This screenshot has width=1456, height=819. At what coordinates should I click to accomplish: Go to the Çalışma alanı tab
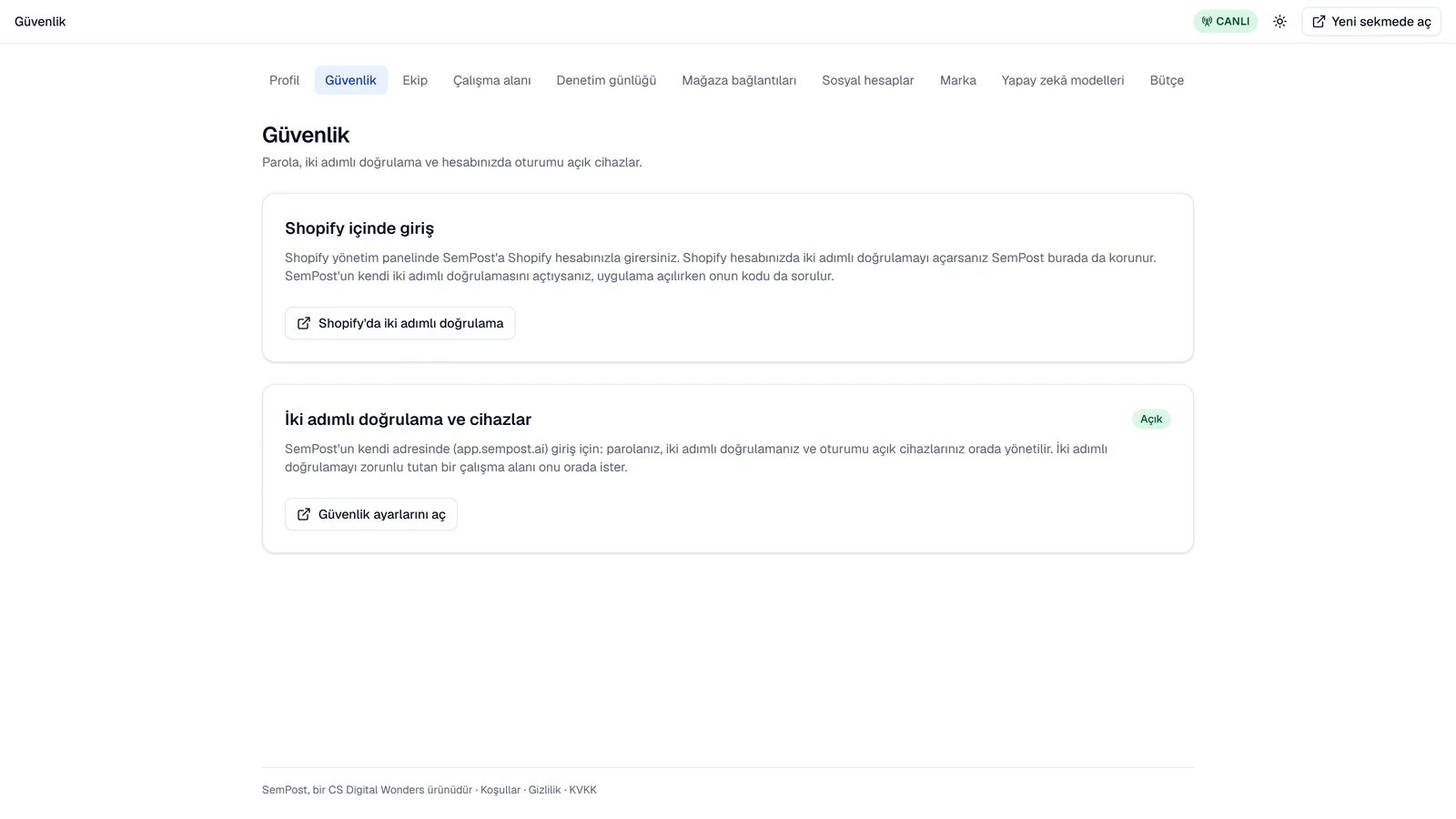click(492, 80)
